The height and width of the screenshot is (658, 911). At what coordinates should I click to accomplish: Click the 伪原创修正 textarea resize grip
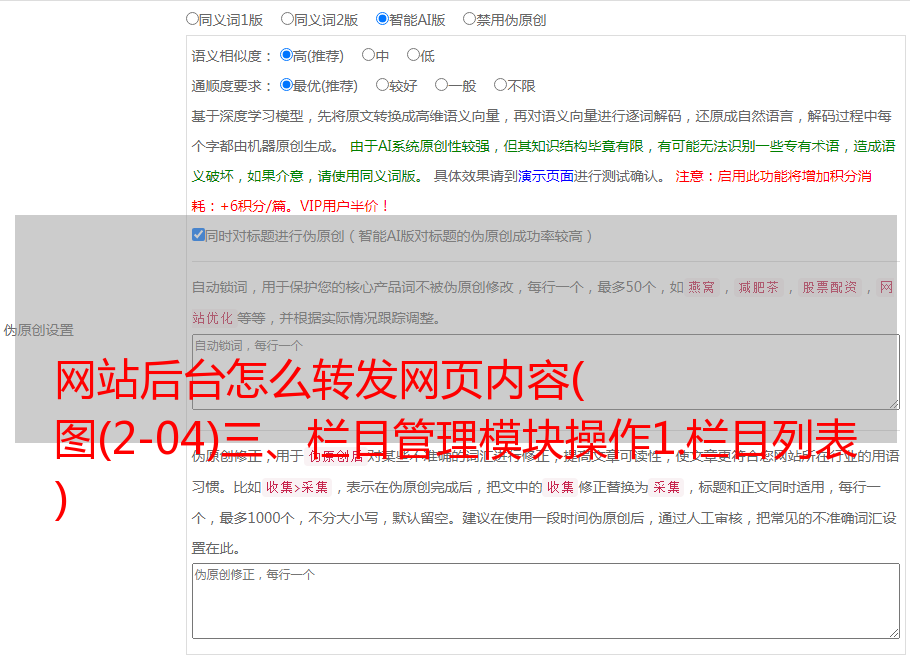pos(894,633)
